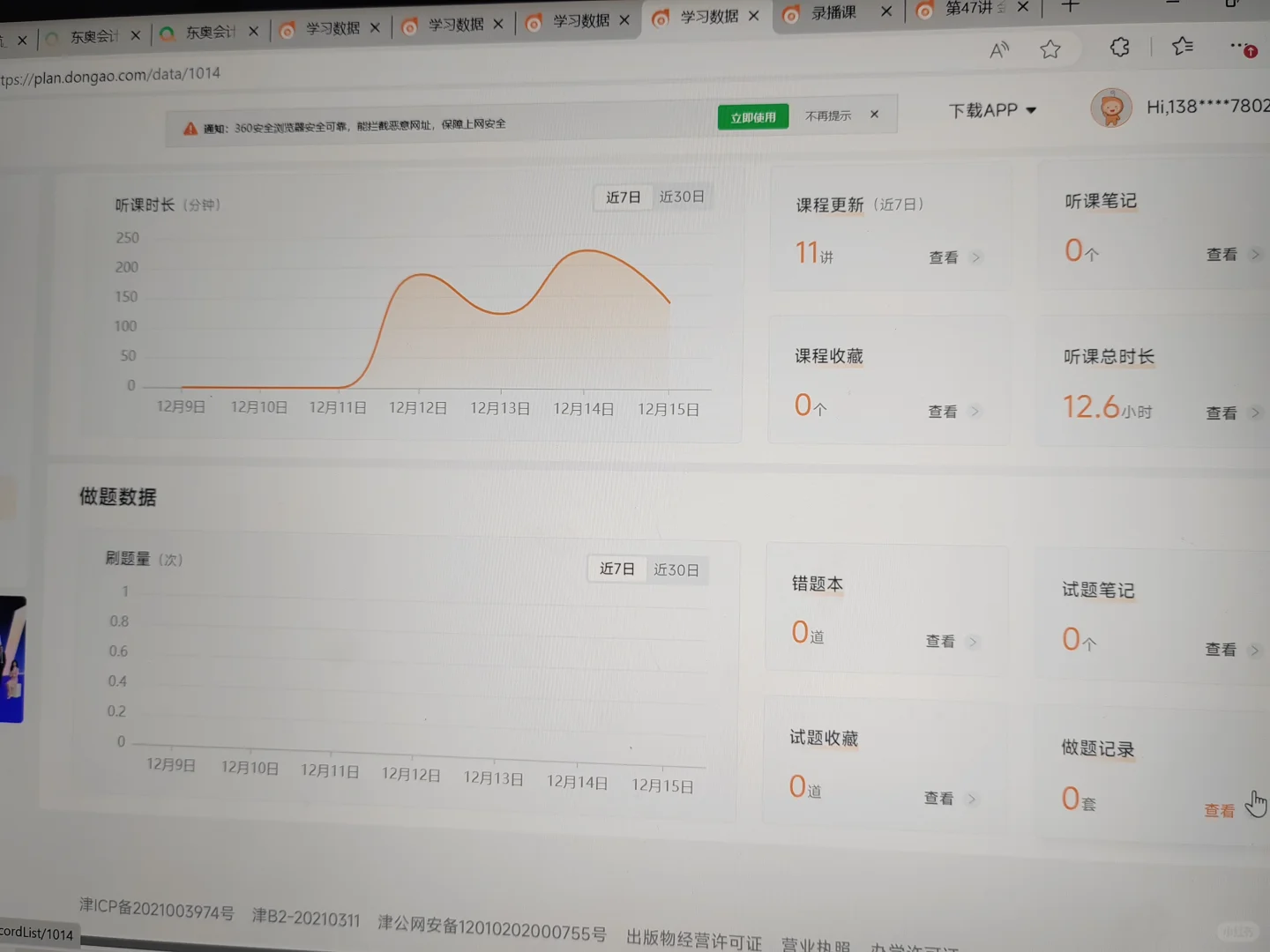Click 立即使用 in the notice bar
1270x952 pixels.
[753, 117]
